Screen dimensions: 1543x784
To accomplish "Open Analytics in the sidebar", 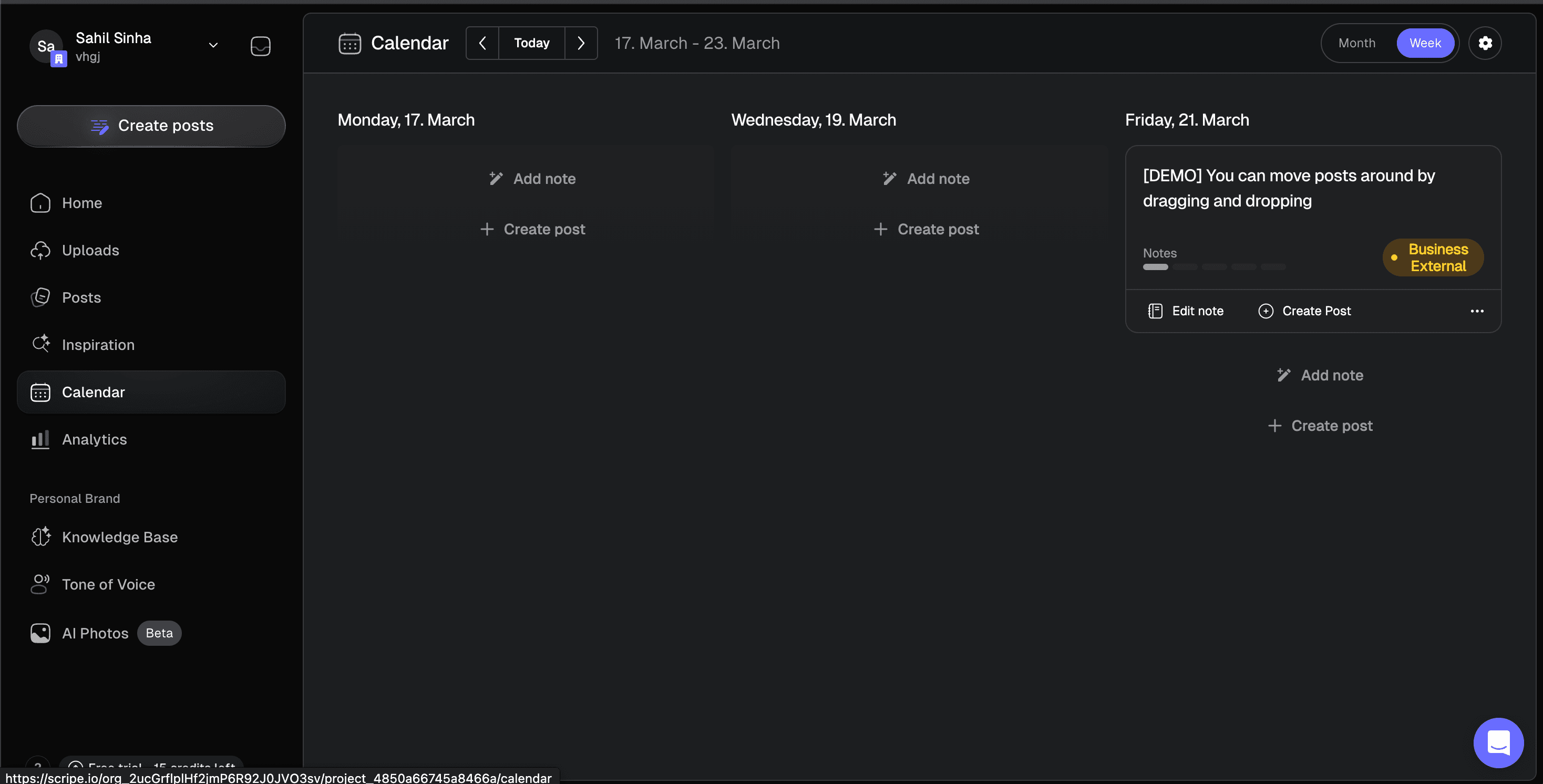I will pyautogui.click(x=94, y=440).
